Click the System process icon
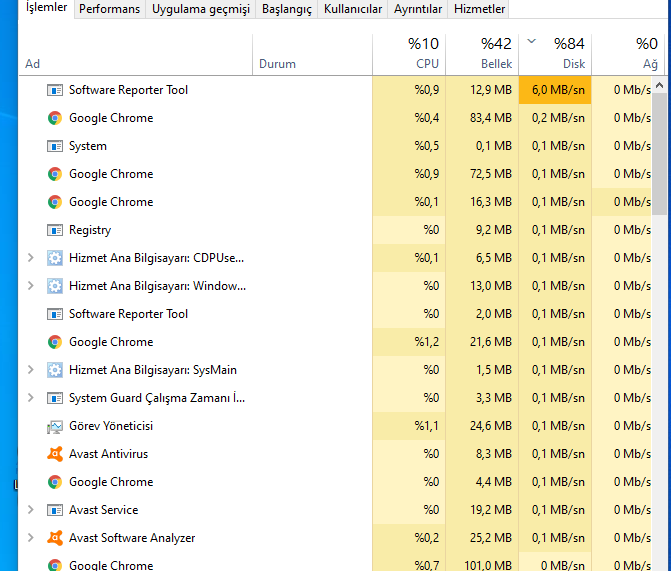 tap(55, 146)
